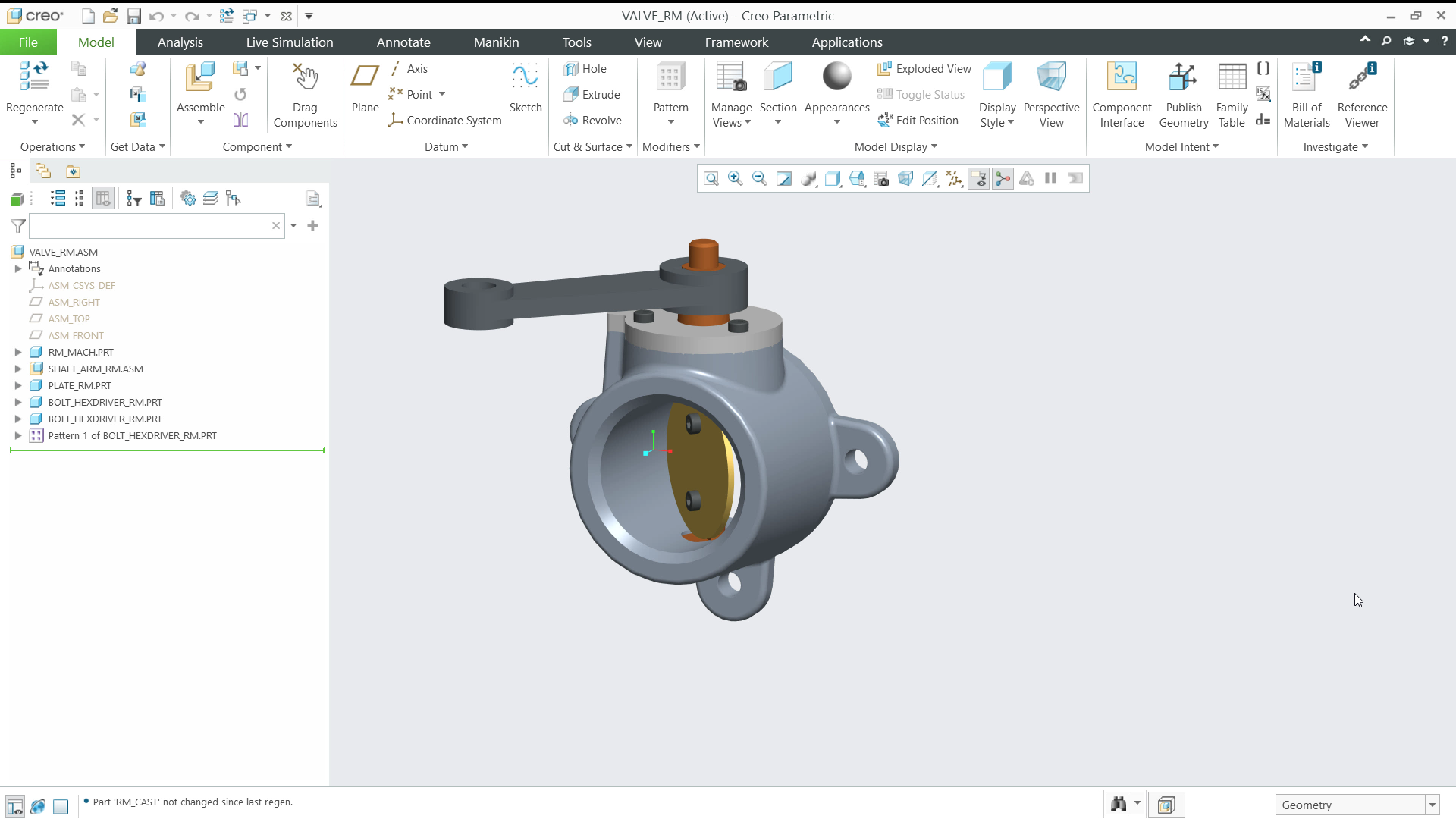Open the Family Table

click(1232, 95)
